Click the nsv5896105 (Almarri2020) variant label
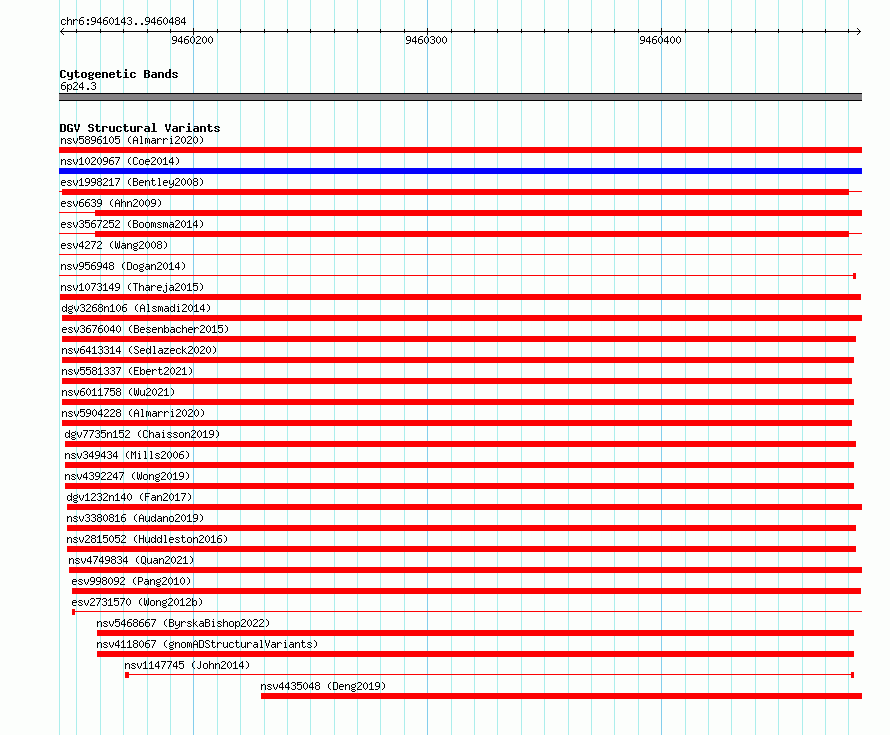 [x=132, y=140]
